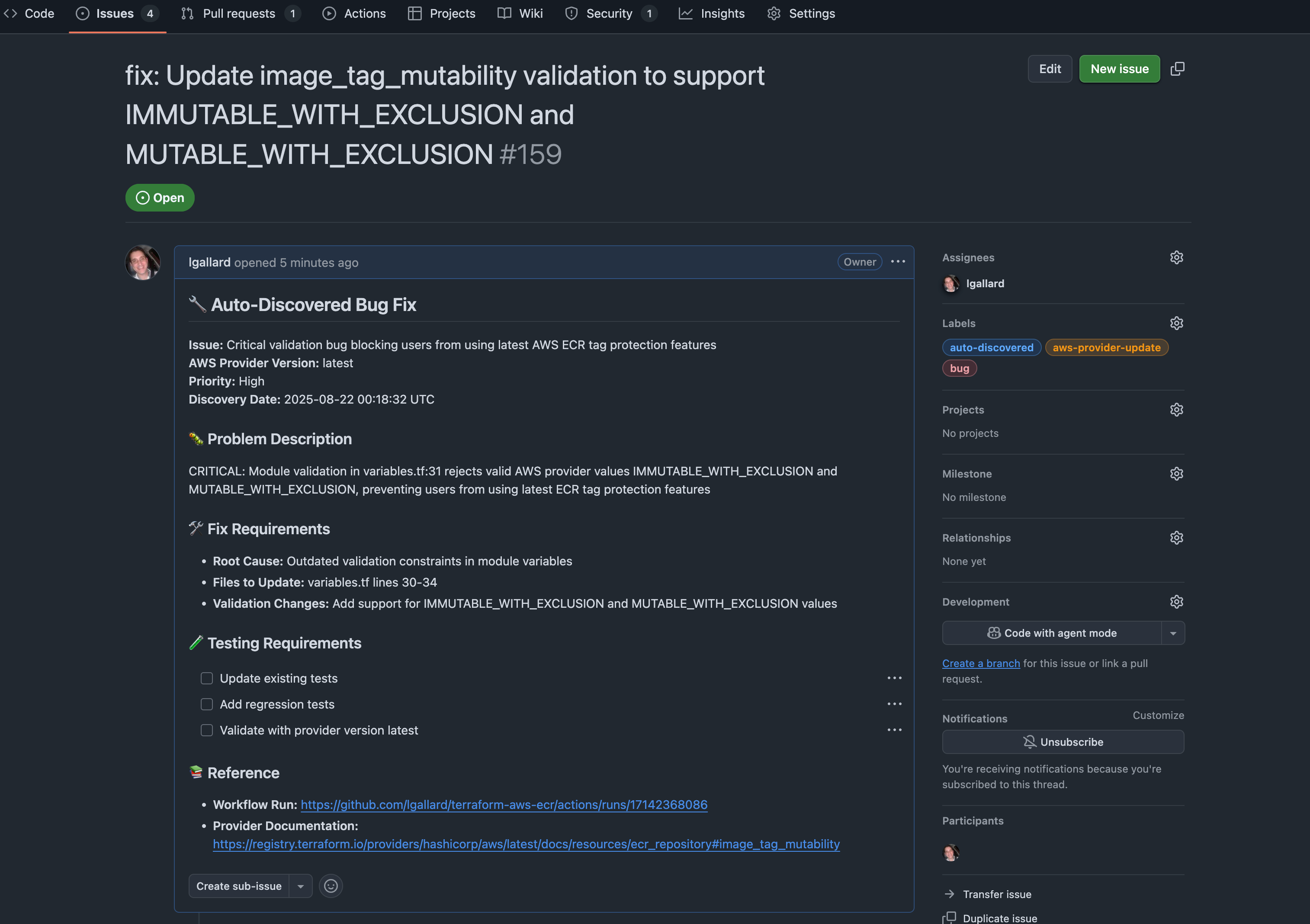Create a New issue
The height and width of the screenshot is (924, 1310).
[1120, 69]
